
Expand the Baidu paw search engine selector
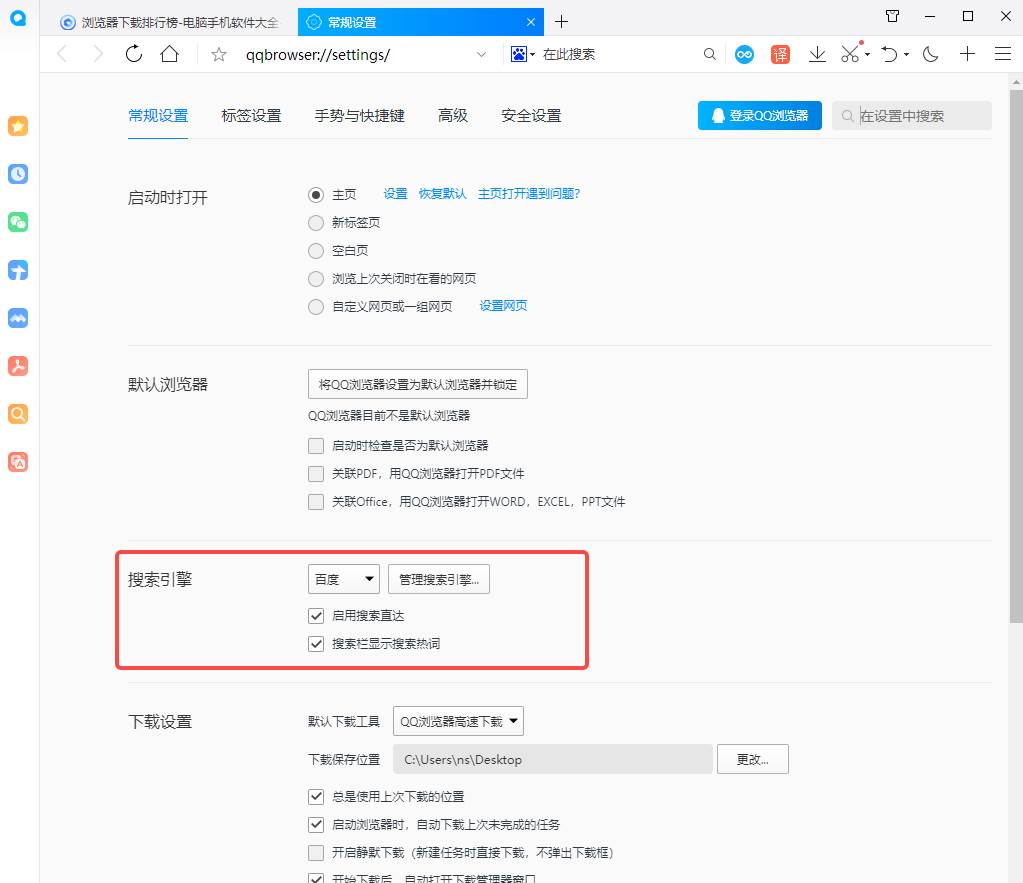tap(523, 54)
